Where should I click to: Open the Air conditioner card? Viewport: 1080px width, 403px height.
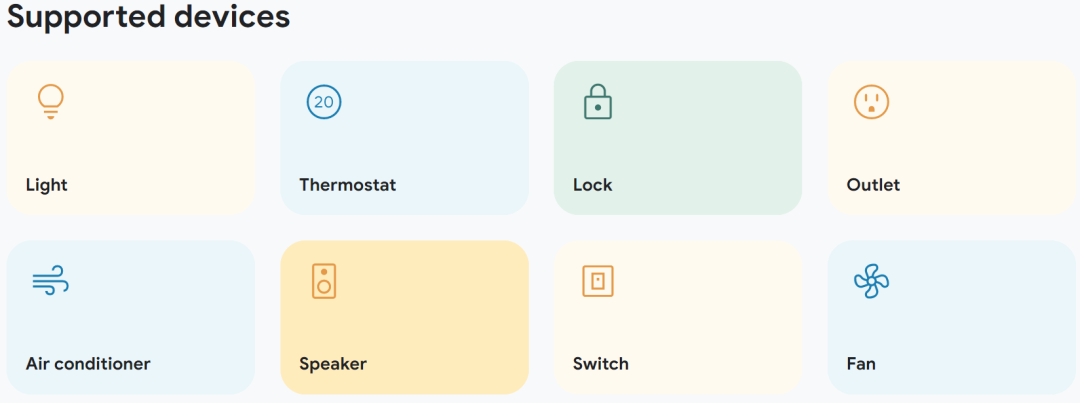click(x=131, y=317)
